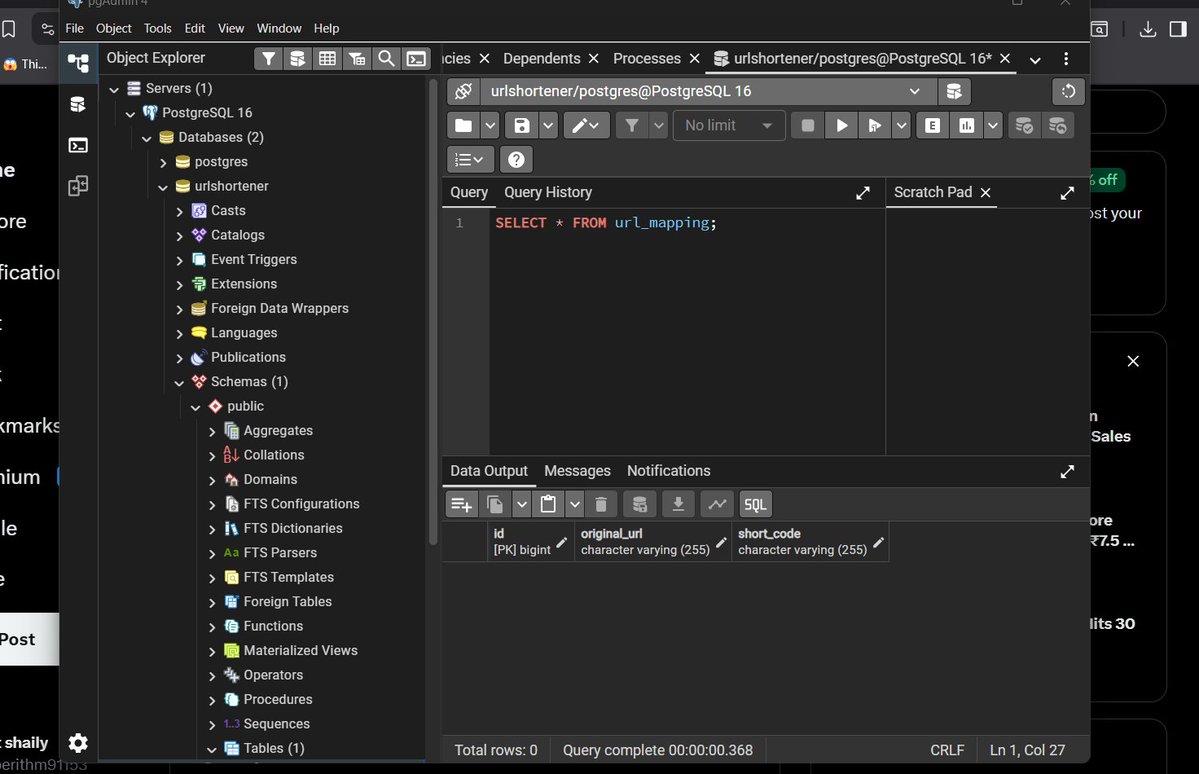Open the Copy options dropdown in Data Output

click(x=522, y=504)
